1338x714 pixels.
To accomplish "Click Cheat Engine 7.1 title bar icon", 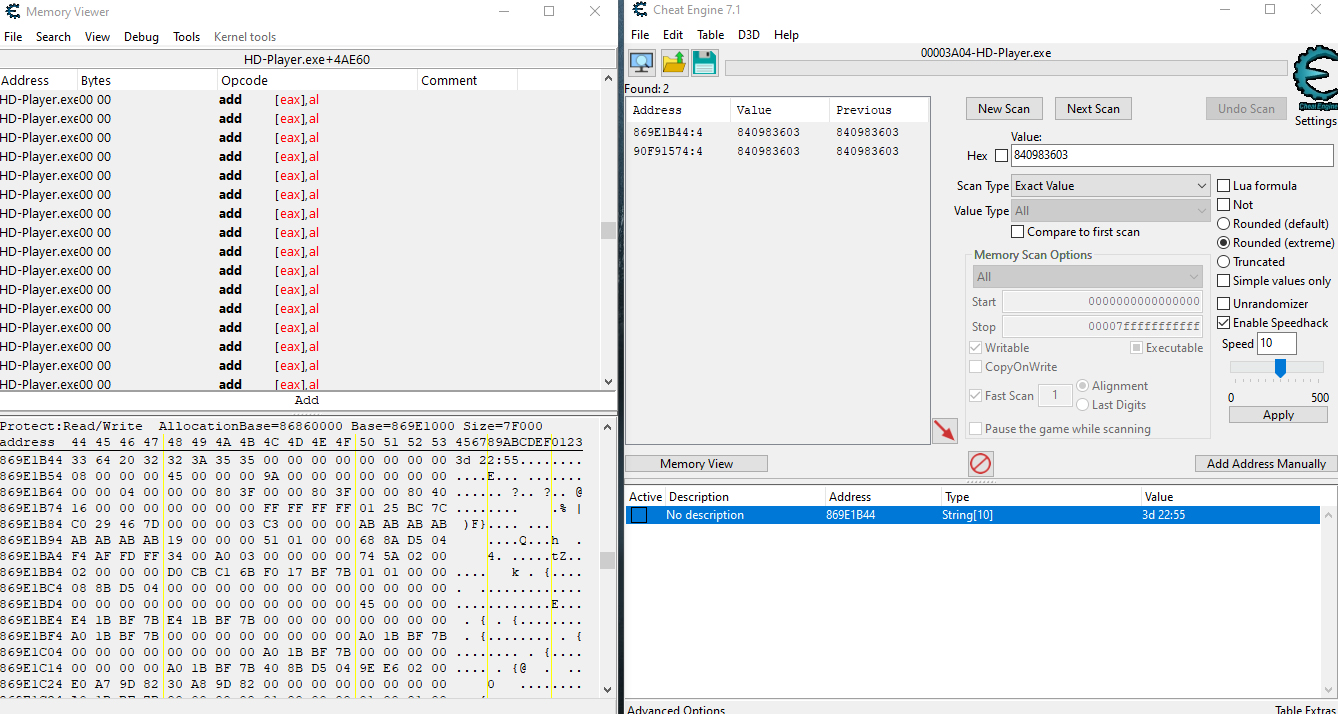I will point(640,10).
